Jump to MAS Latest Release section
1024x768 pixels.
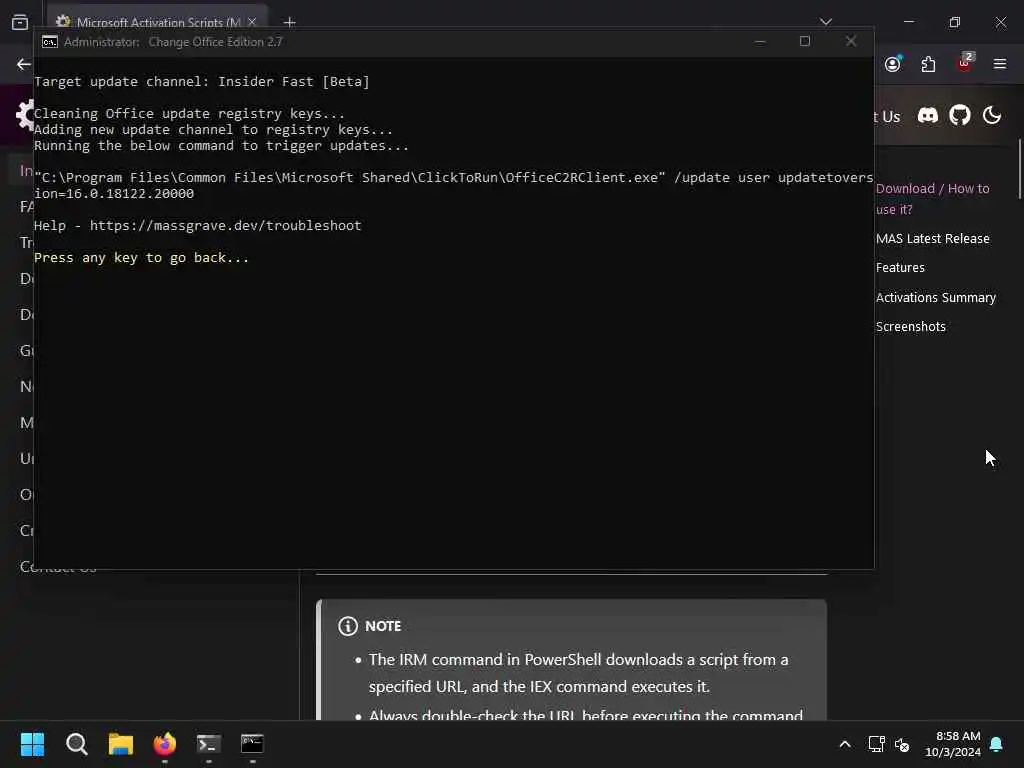[x=932, y=238]
